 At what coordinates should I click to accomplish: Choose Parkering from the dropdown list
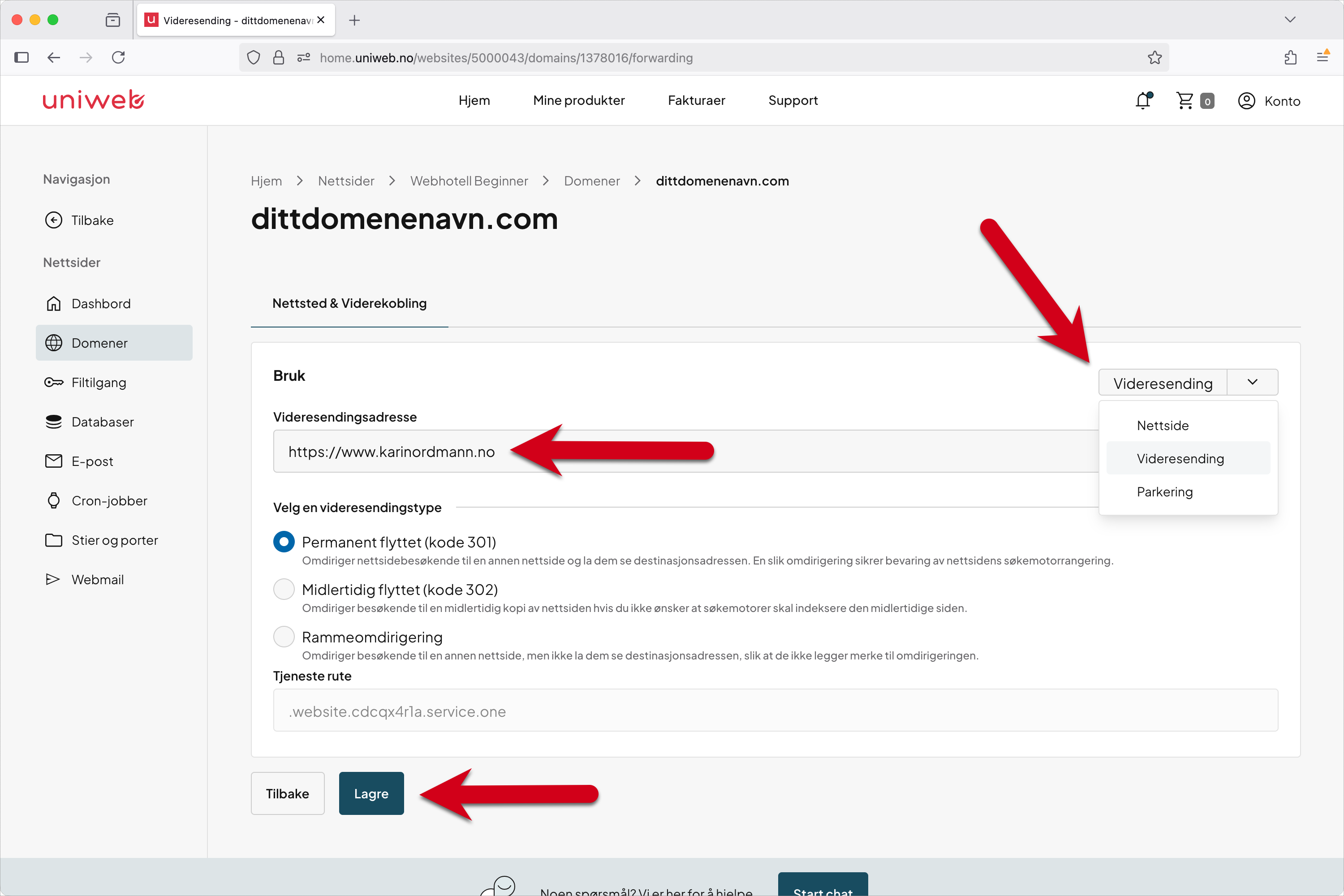click(x=1188, y=491)
